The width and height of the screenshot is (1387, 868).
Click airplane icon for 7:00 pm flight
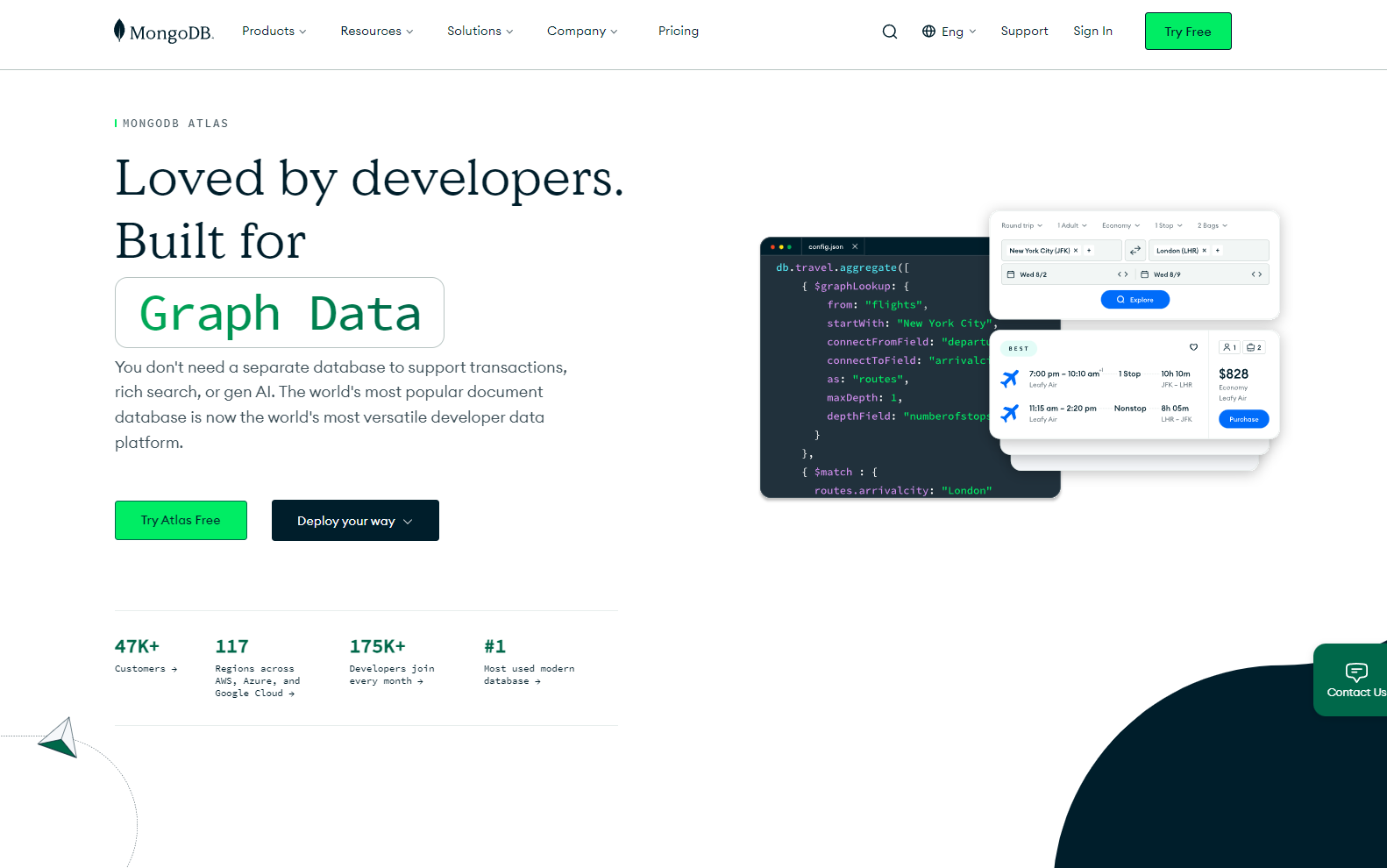(x=1010, y=378)
